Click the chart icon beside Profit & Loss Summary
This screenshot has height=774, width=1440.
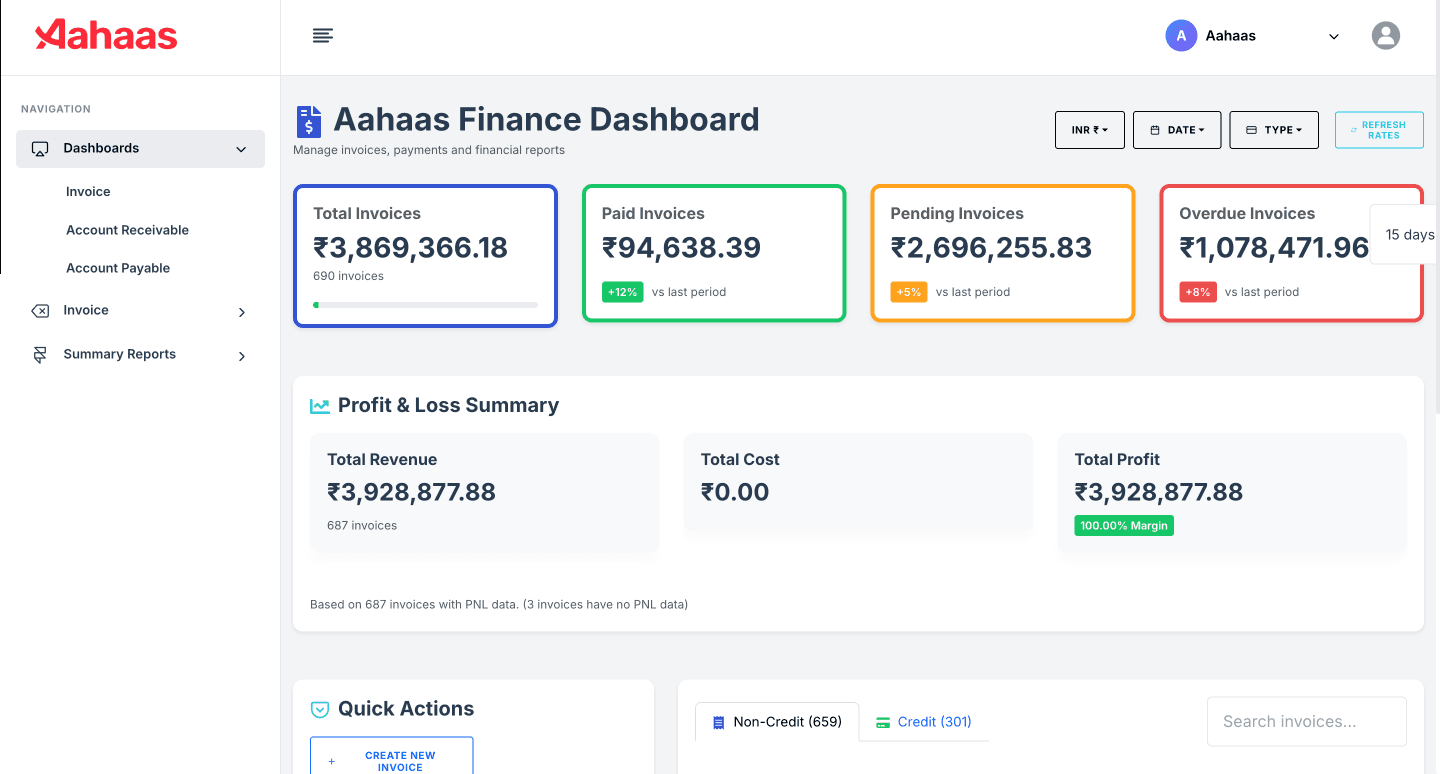click(319, 405)
